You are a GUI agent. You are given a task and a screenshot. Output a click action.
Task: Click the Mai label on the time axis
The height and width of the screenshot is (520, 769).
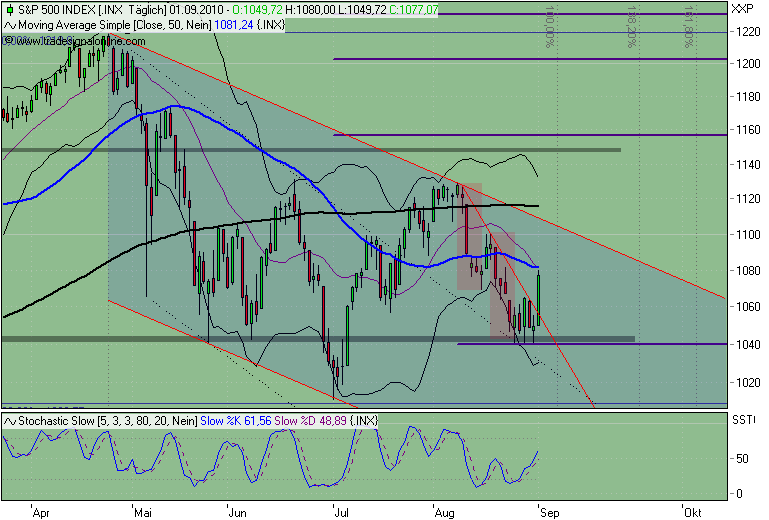coord(143,513)
